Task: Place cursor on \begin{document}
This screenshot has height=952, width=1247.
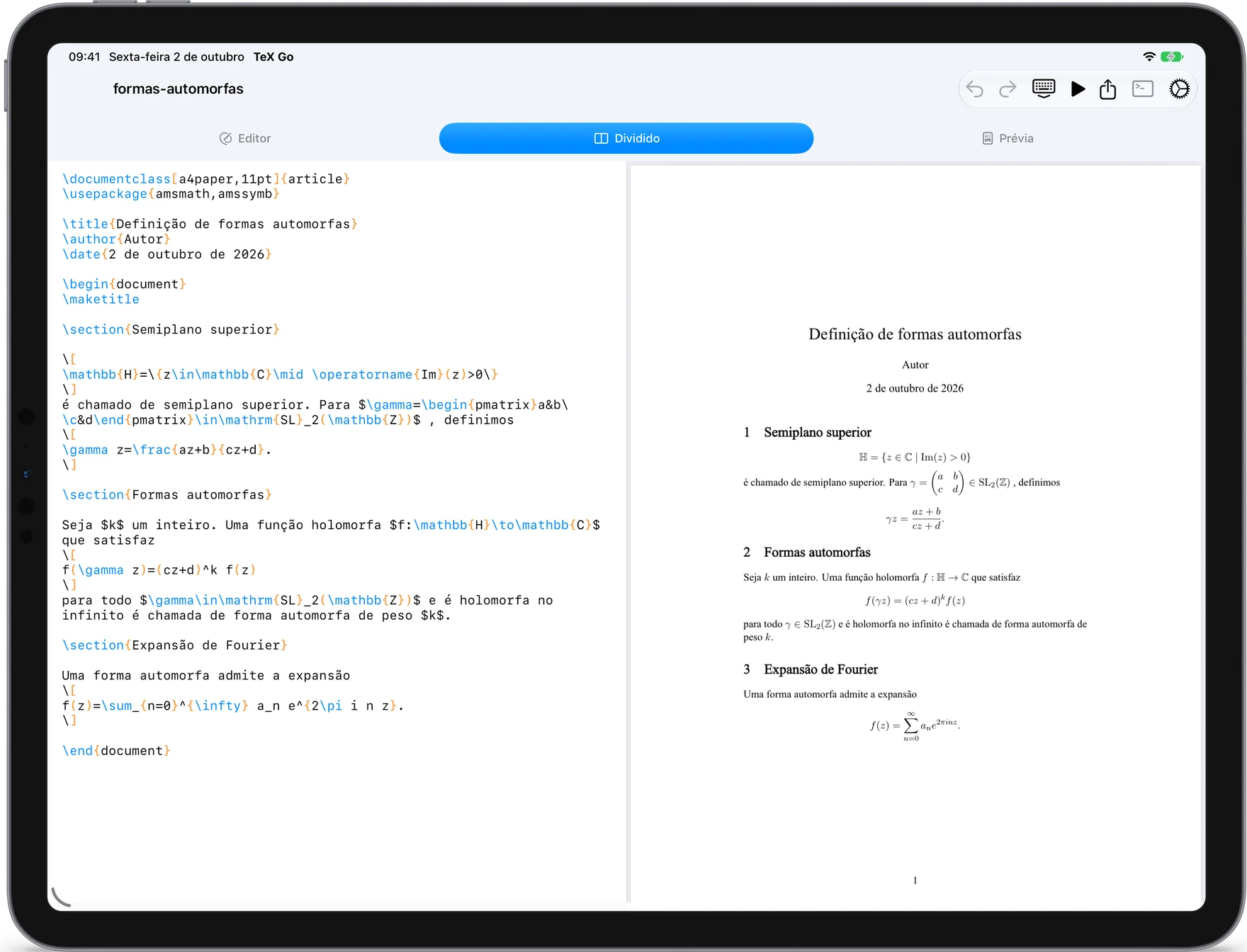Action: [x=124, y=284]
